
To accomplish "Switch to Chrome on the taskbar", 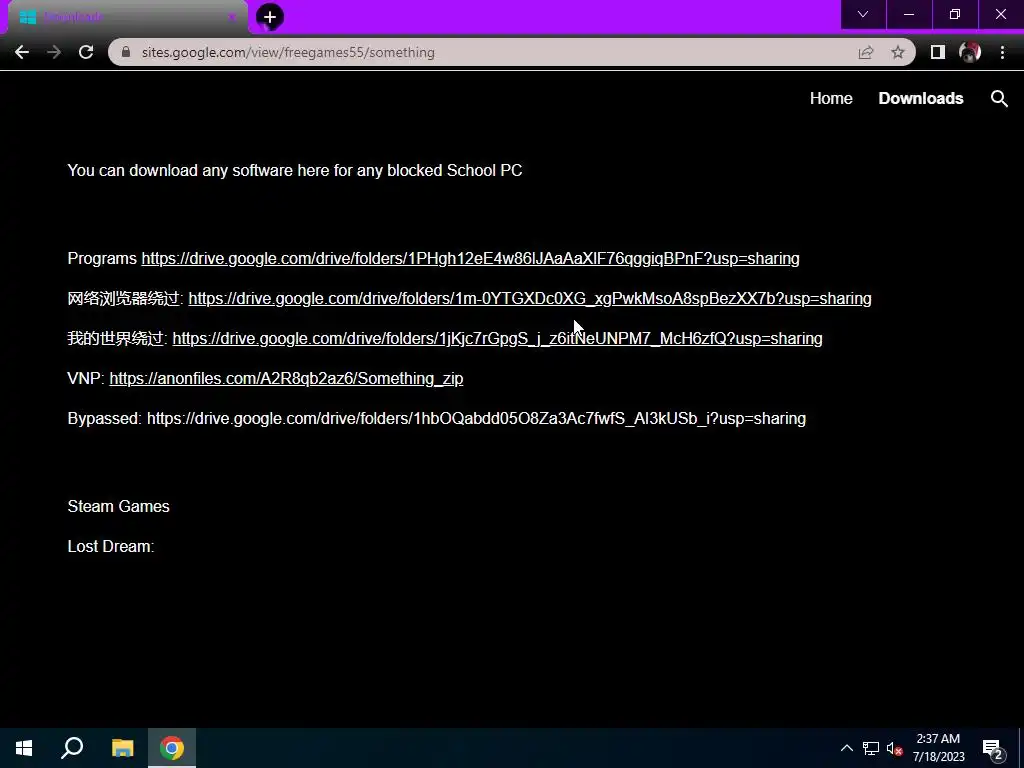I will pos(172,748).
